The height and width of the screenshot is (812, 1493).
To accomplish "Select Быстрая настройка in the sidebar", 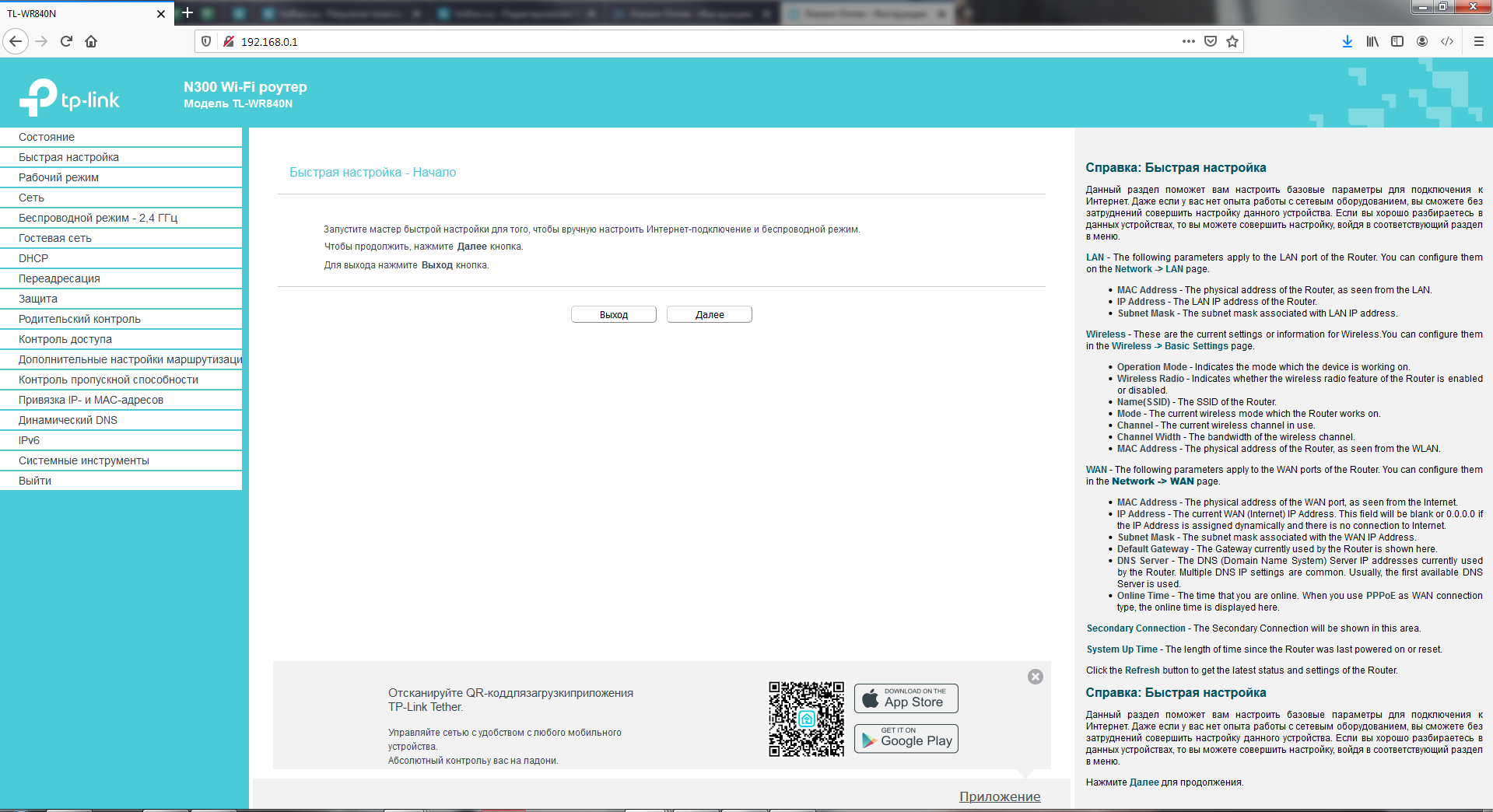I will tap(121, 157).
